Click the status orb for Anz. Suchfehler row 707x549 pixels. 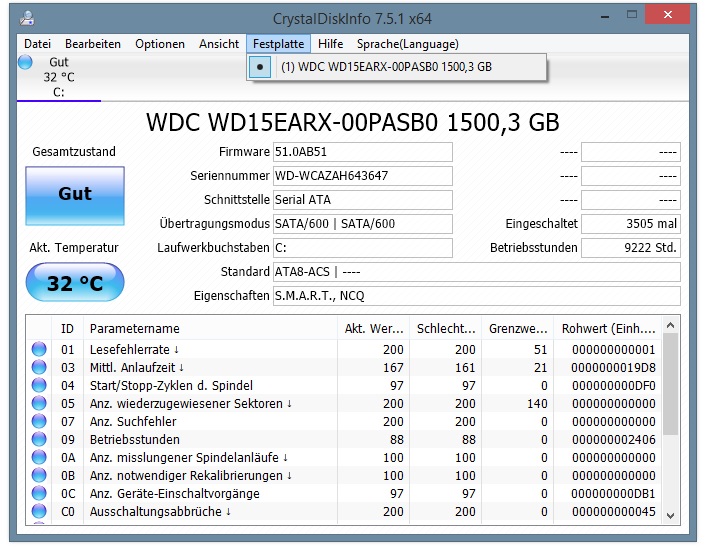coord(39,421)
